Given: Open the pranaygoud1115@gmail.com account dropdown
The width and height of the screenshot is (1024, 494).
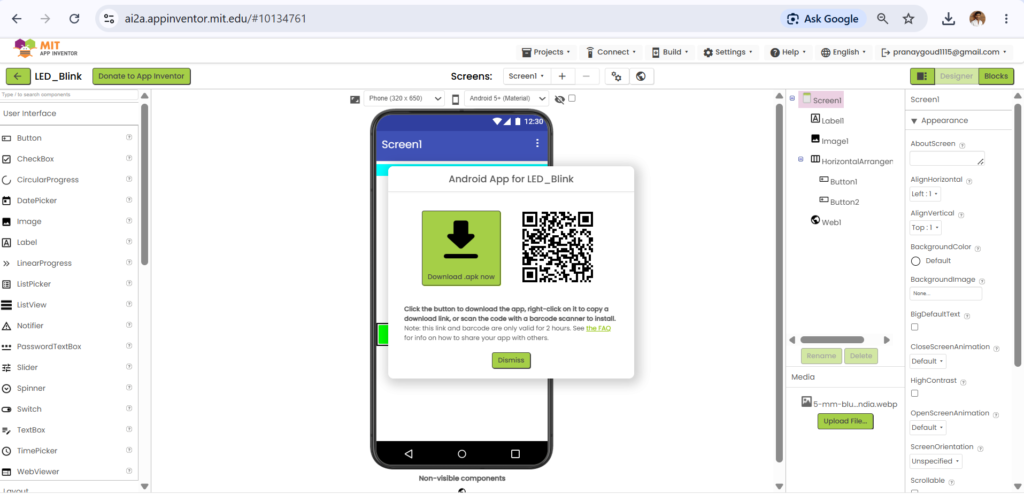Looking at the screenshot, I should [944, 52].
